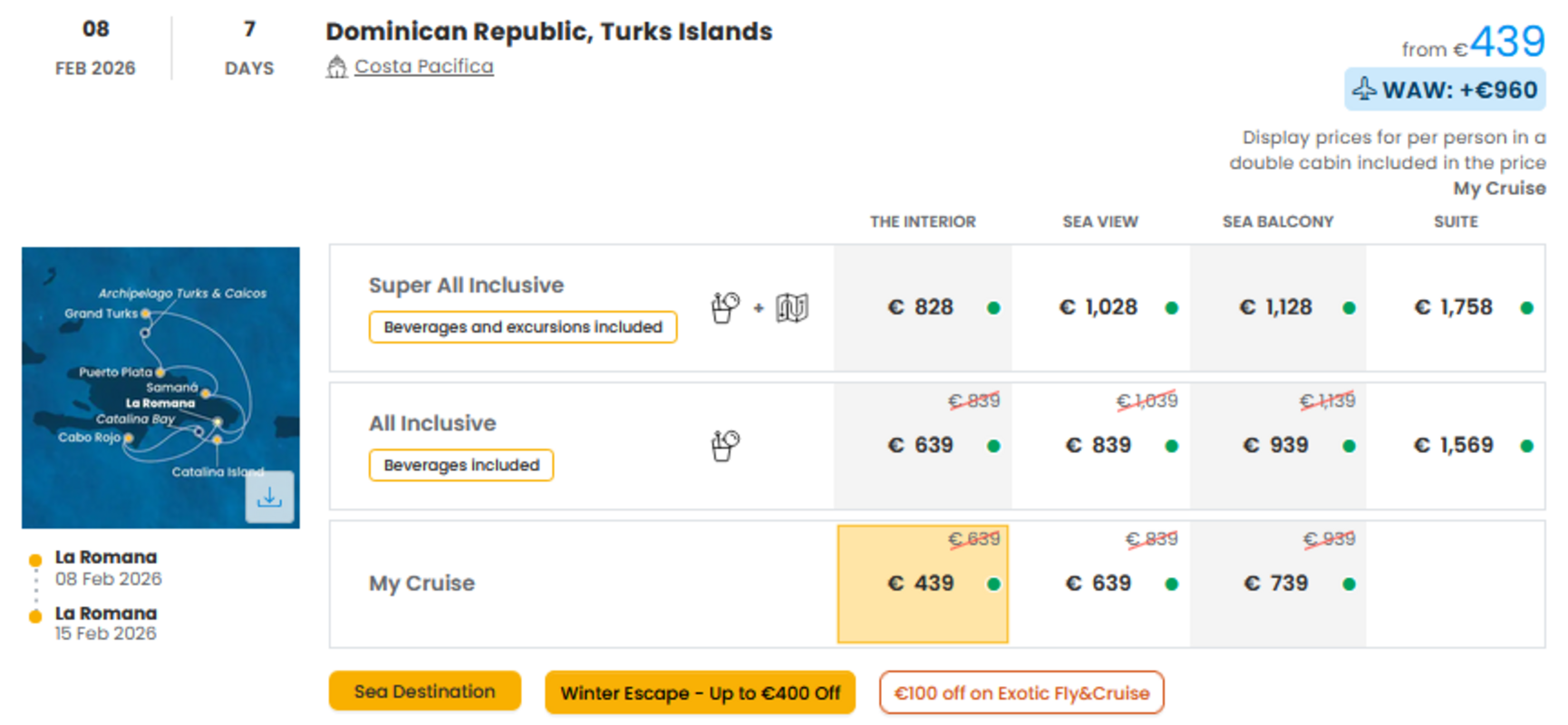1568x725 pixels.
Task: Click green availability dot beside €739 Sea Balcony
Action: [1349, 585]
